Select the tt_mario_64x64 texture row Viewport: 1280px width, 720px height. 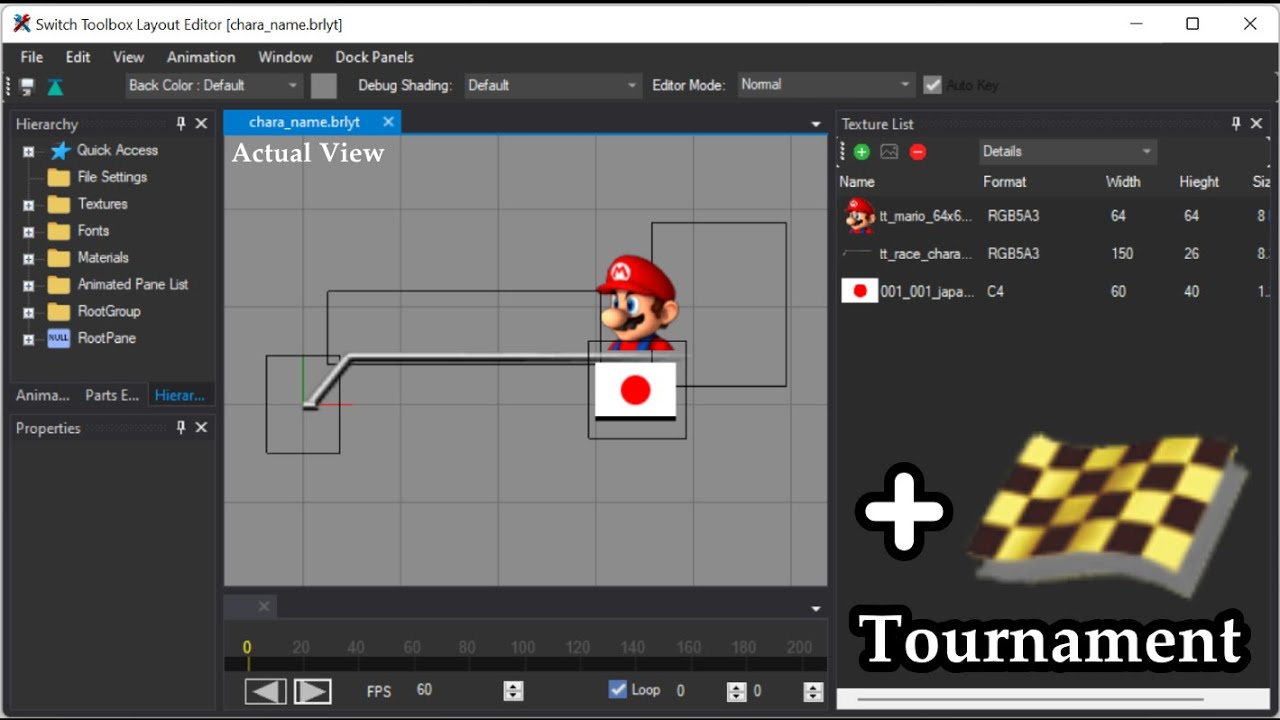tap(1054, 216)
